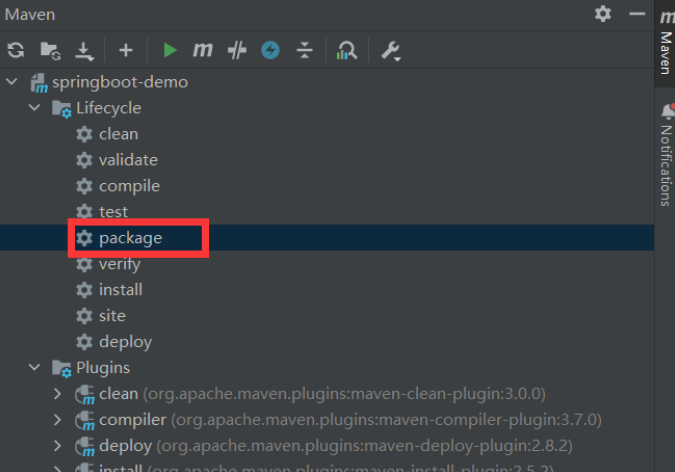This screenshot has height=472, width=675.
Task: Click gear icon beside install phase
Action: click(84, 290)
